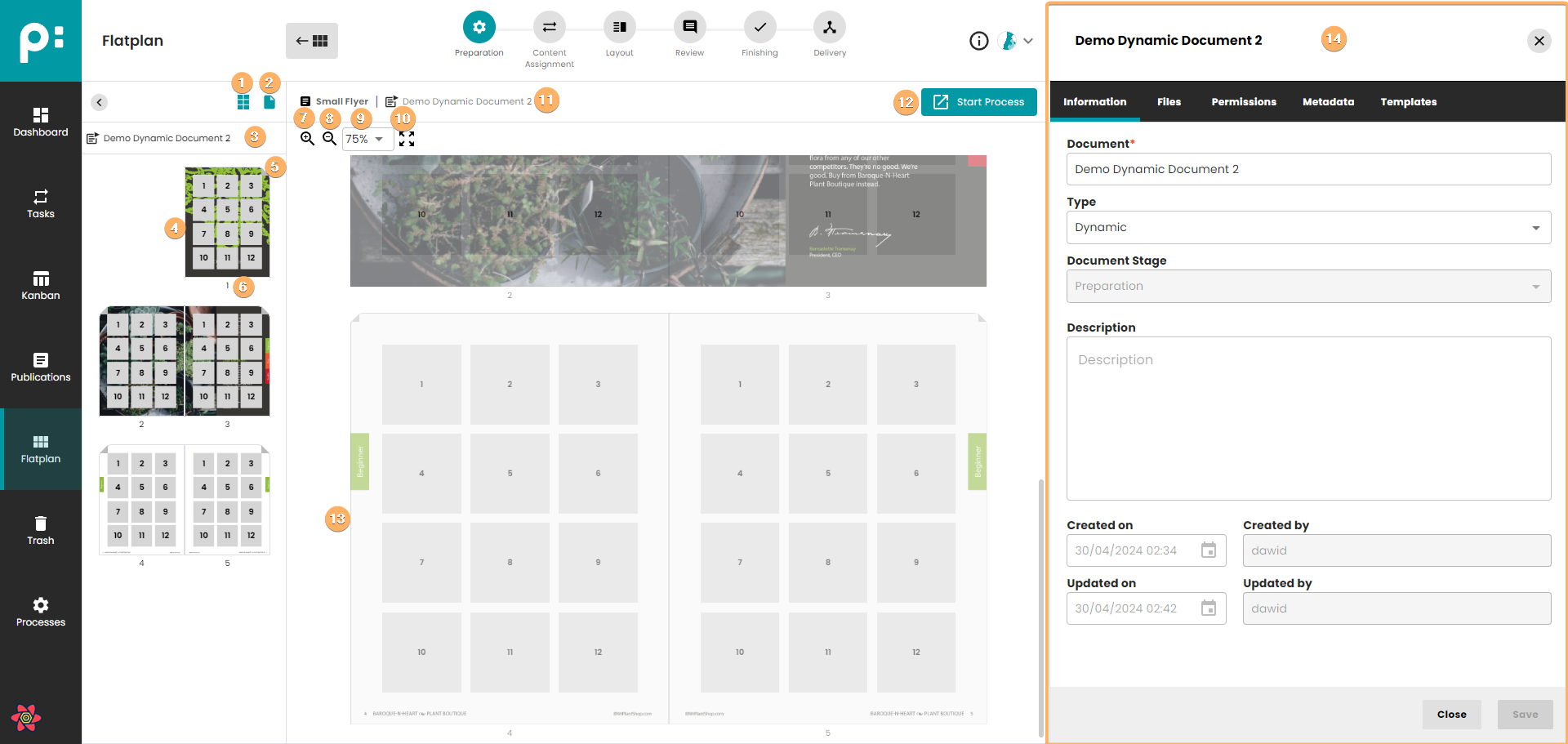Select the page 4-5 spread thumbnail
This screenshot has width=1568, height=744.
tap(185, 500)
